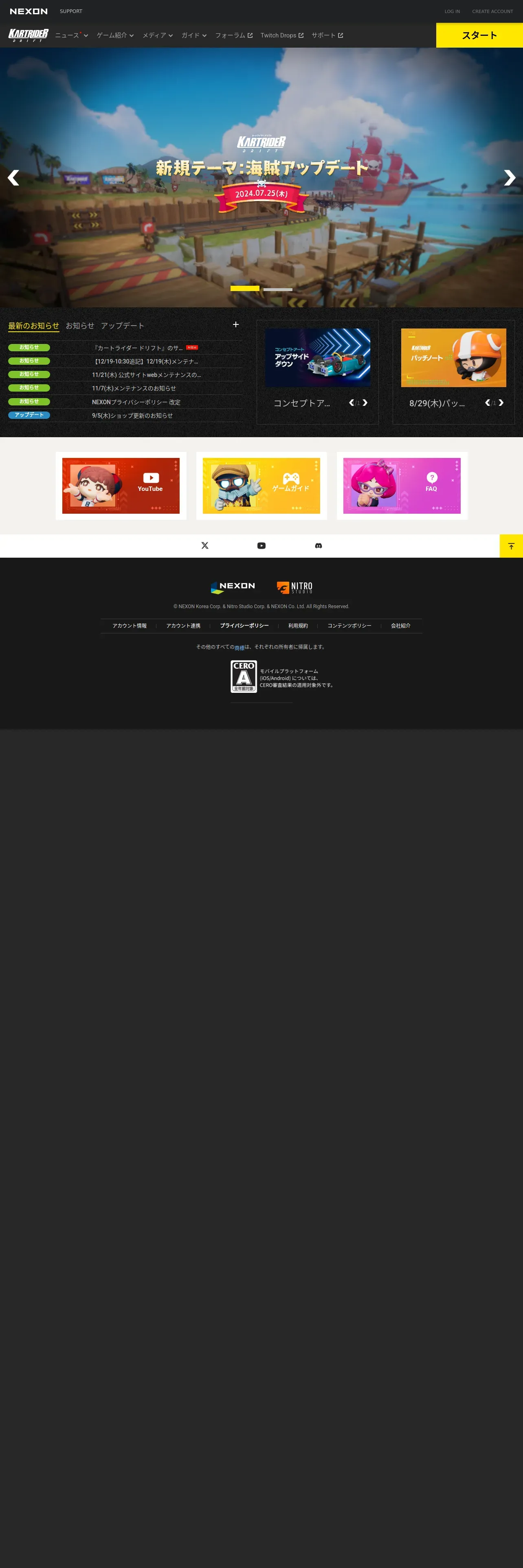Click the パッチノート thumbnail
Screen dimensions: 523x1568
pos(454,358)
